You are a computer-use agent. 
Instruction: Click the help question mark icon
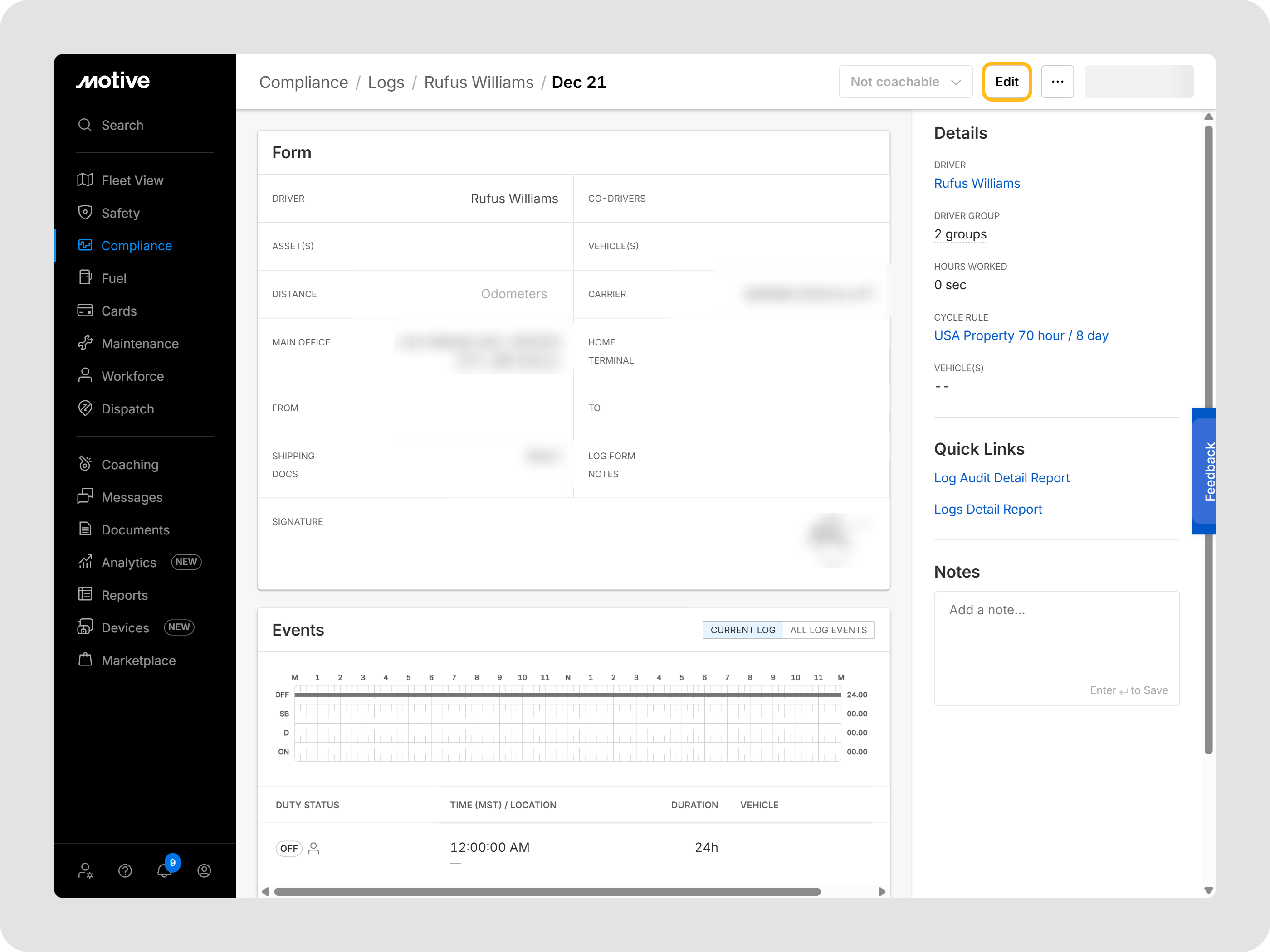[125, 870]
